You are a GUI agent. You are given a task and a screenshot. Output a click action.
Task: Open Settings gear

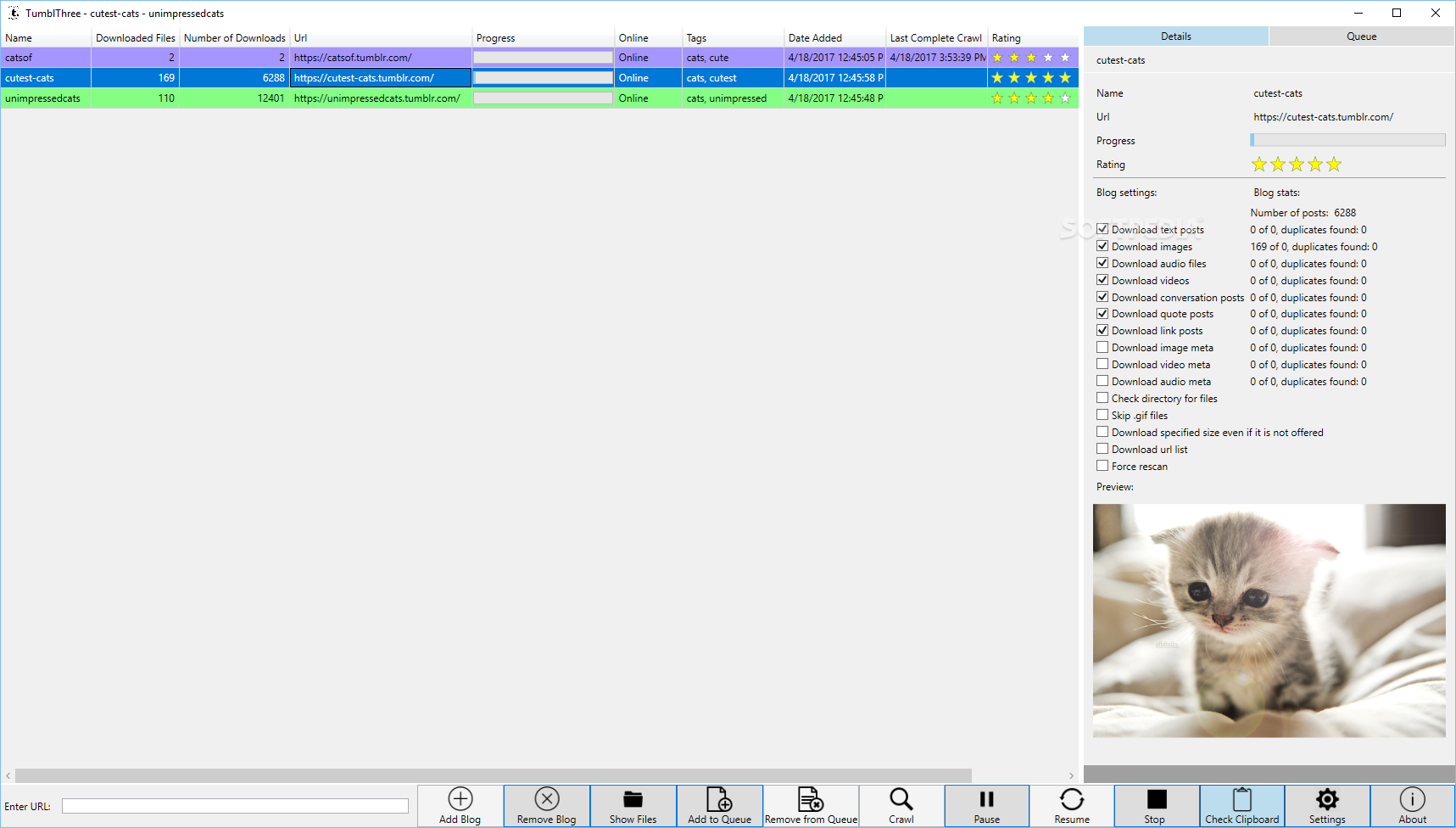coord(1327,799)
